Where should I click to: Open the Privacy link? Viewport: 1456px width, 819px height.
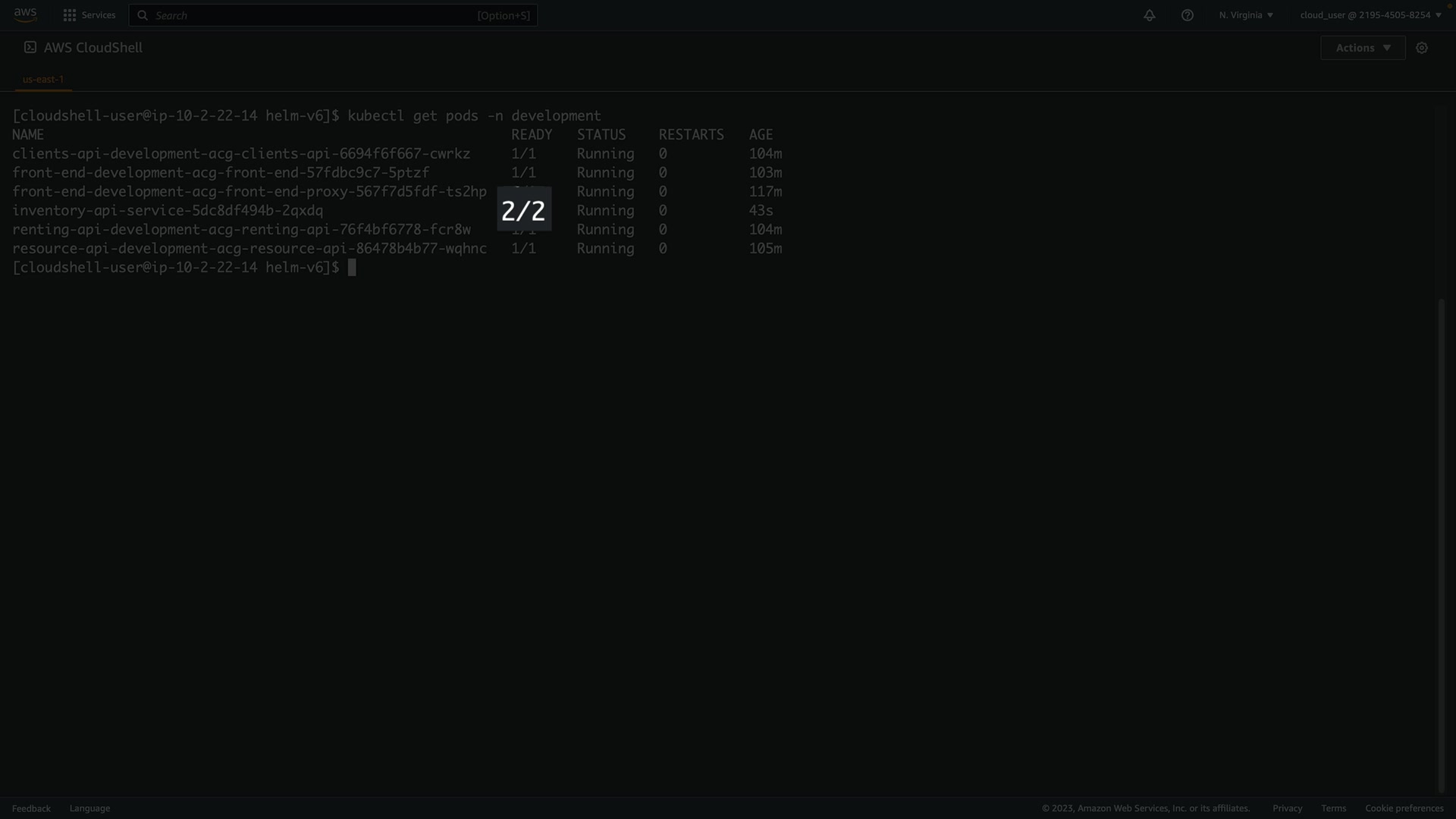tap(1287, 808)
